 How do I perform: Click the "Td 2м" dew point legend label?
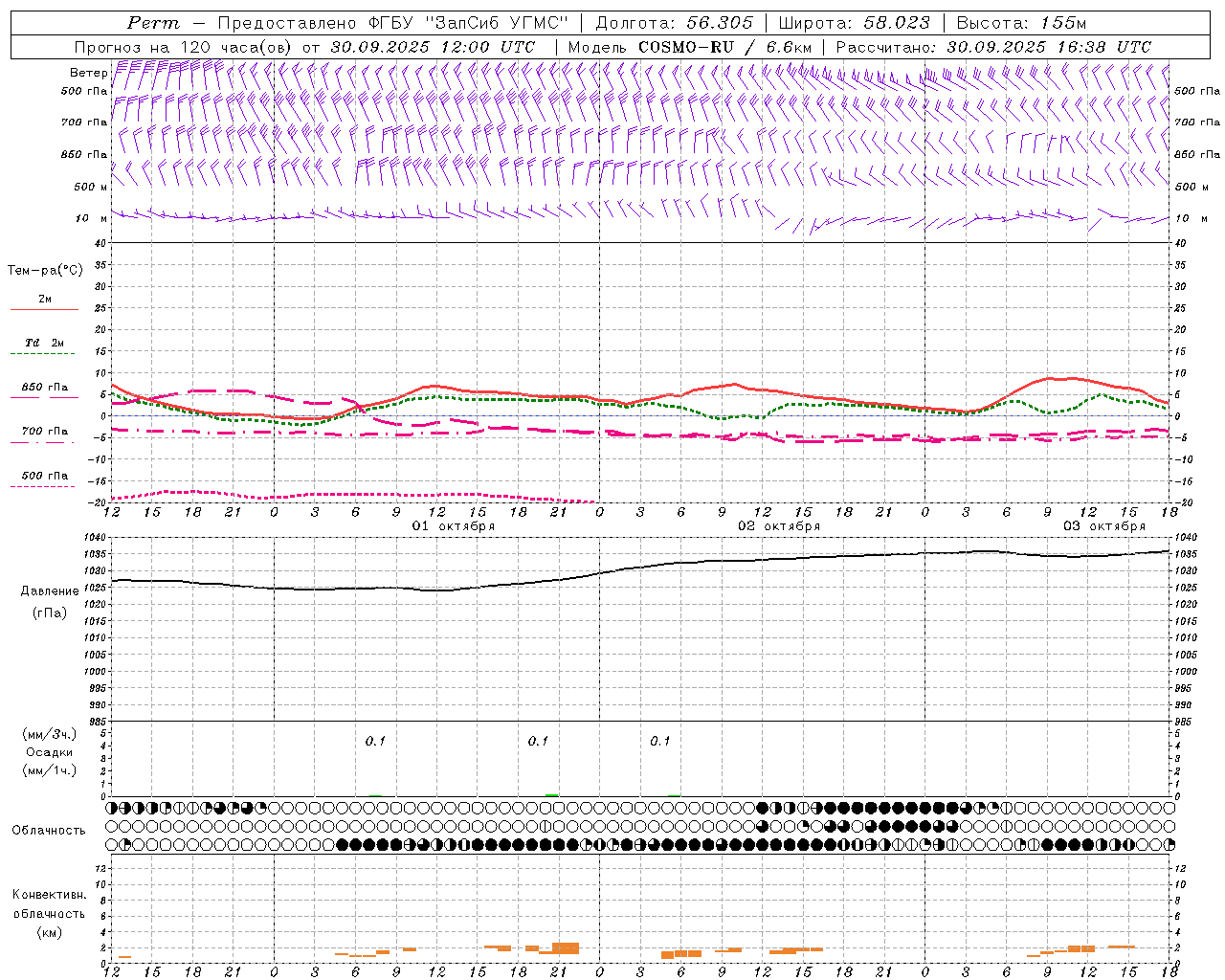[45, 343]
